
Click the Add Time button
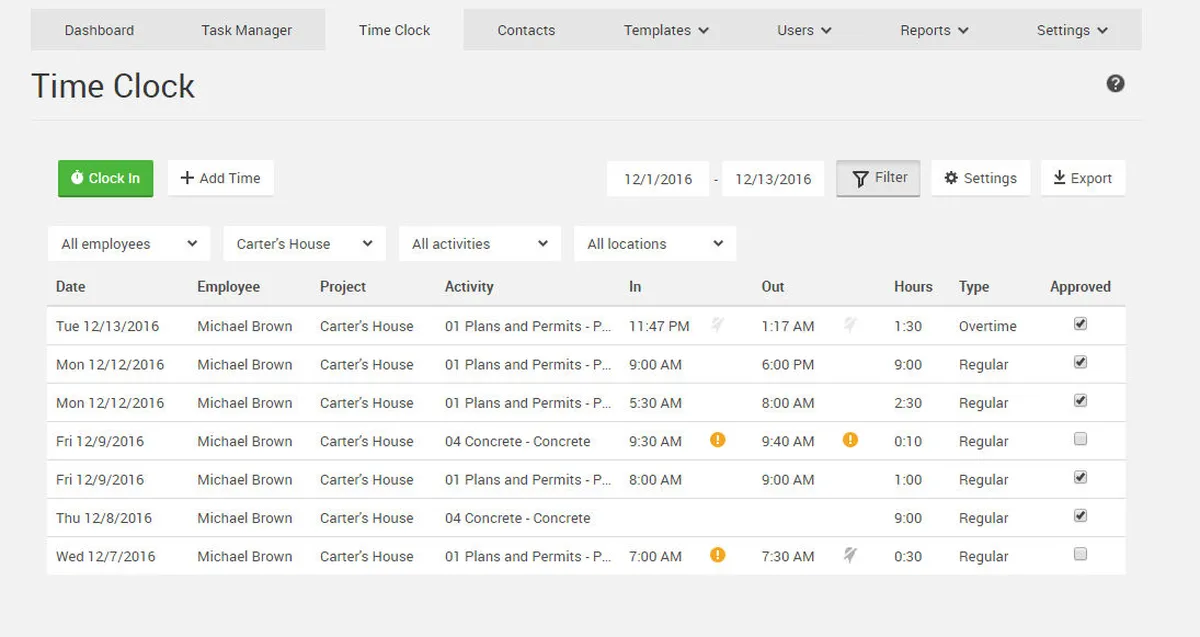(x=220, y=178)
